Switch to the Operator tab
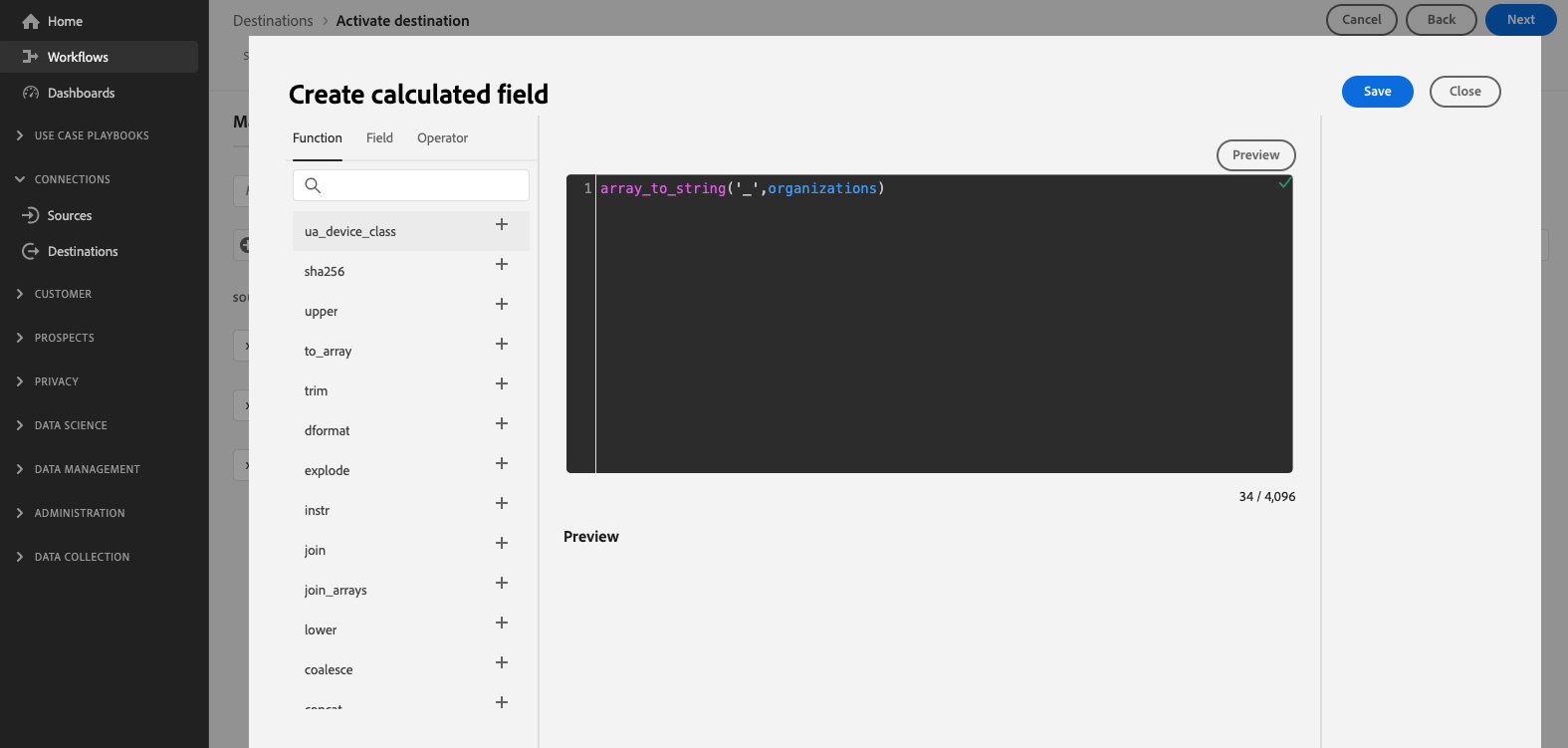This screenshot has width=1568, height=748. 442,138
